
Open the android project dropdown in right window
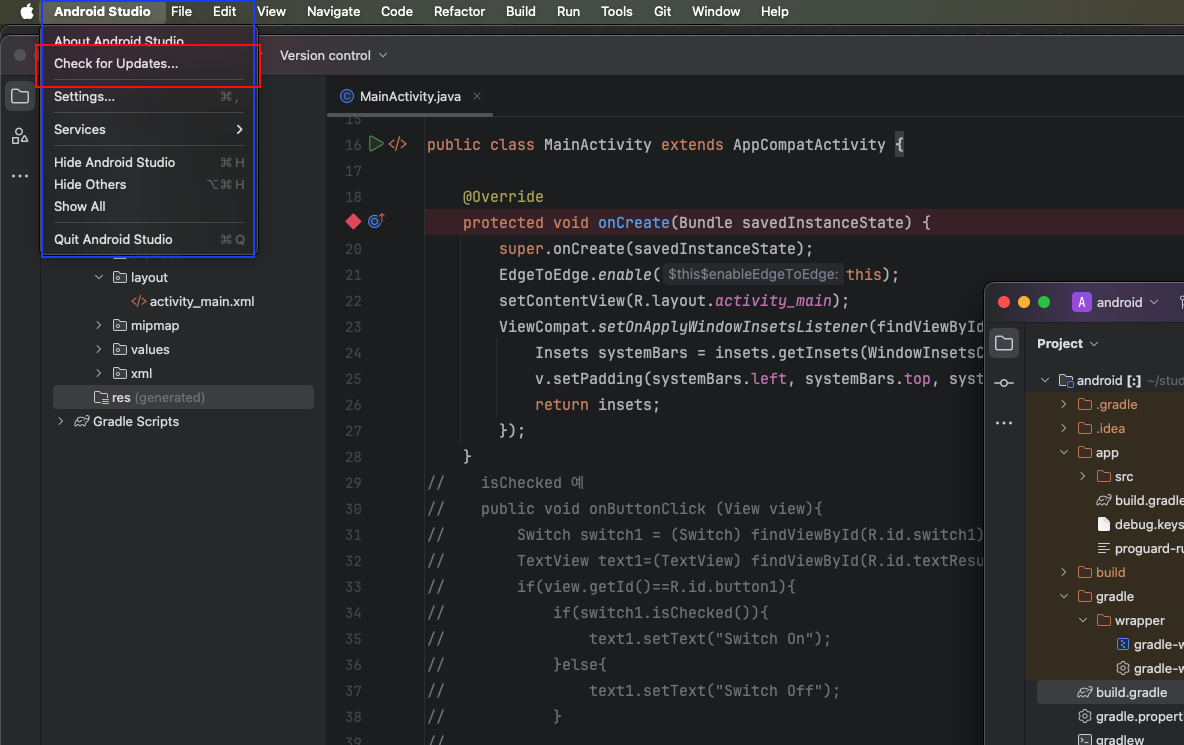coord(1127,302)
